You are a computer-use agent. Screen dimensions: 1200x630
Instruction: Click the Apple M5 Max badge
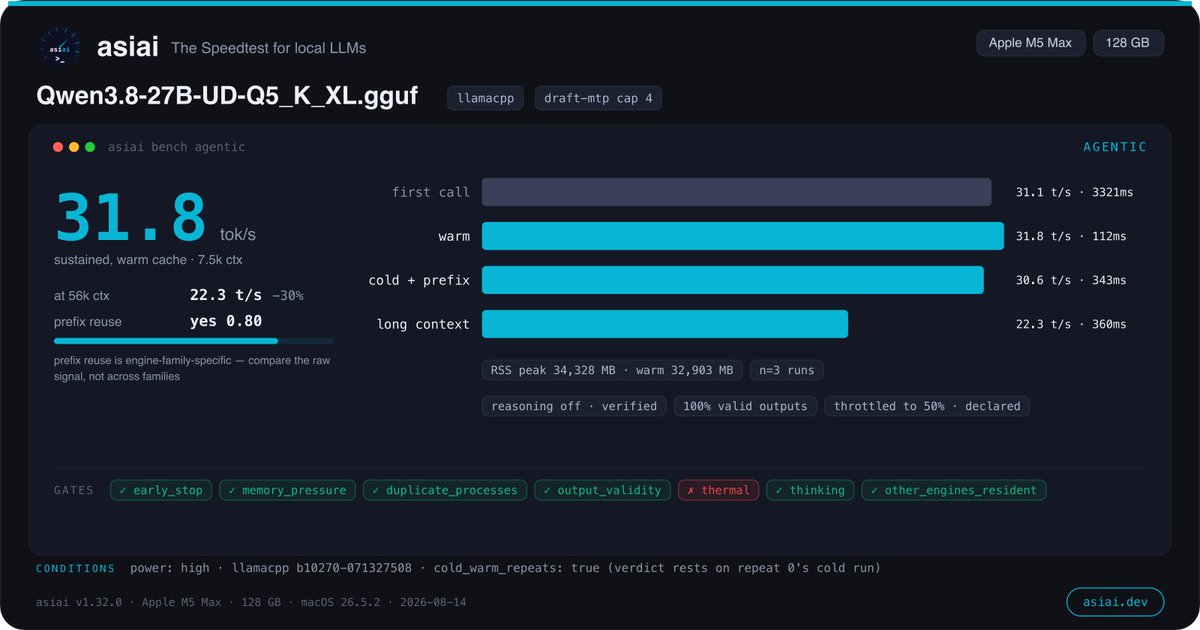(x=1030, y=43)
